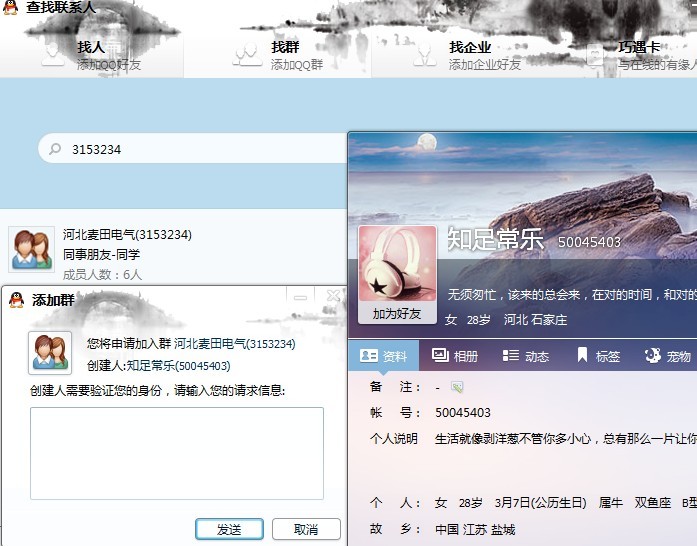The height and width of the screenshot is (546, 697).
Task: Click the 资料 card icon
Action: click(369, 356)
